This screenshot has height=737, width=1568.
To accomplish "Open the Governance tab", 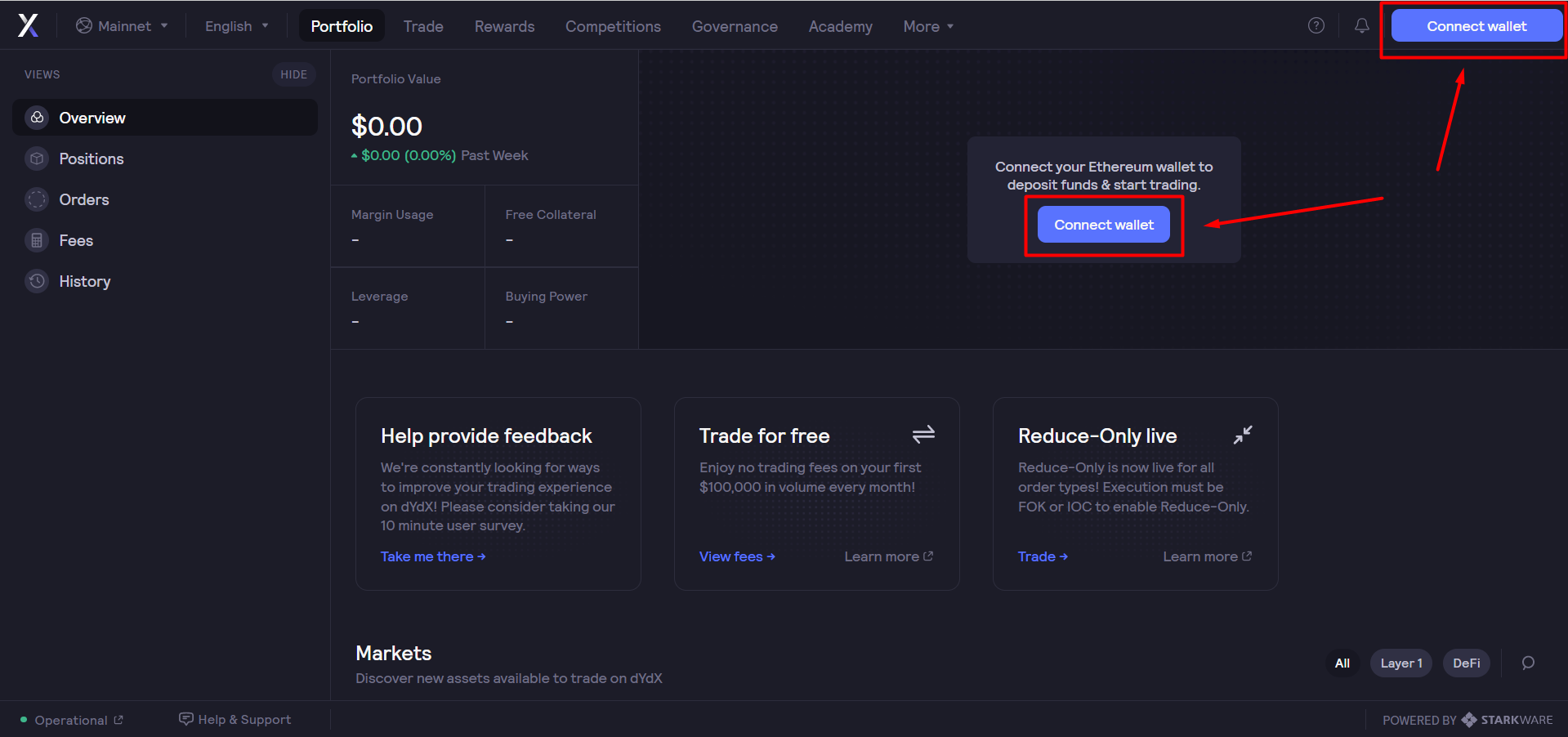I will (735, 26).
